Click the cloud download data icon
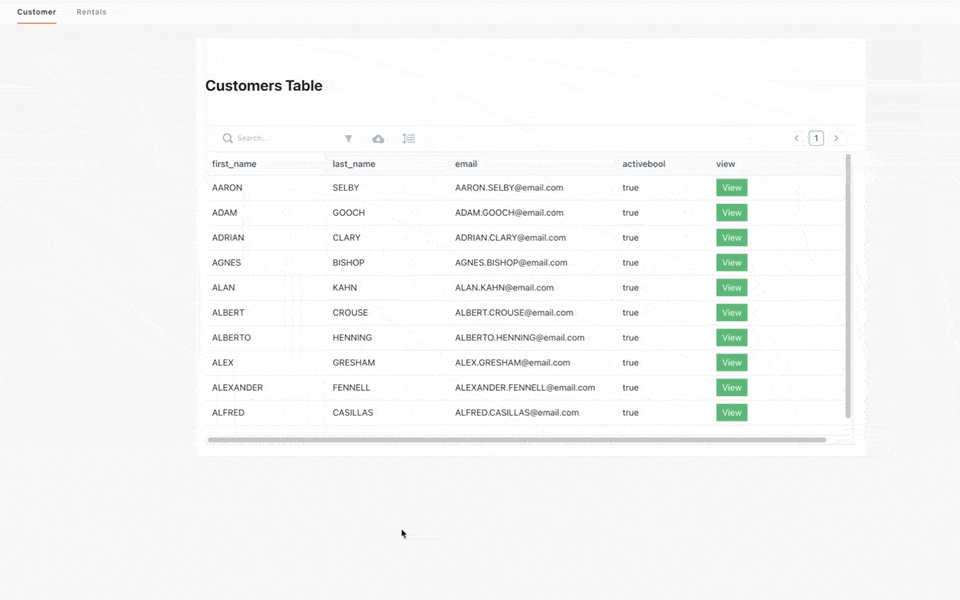The width and height of the screenshot is (960, 600). click(x=378, y=139)
